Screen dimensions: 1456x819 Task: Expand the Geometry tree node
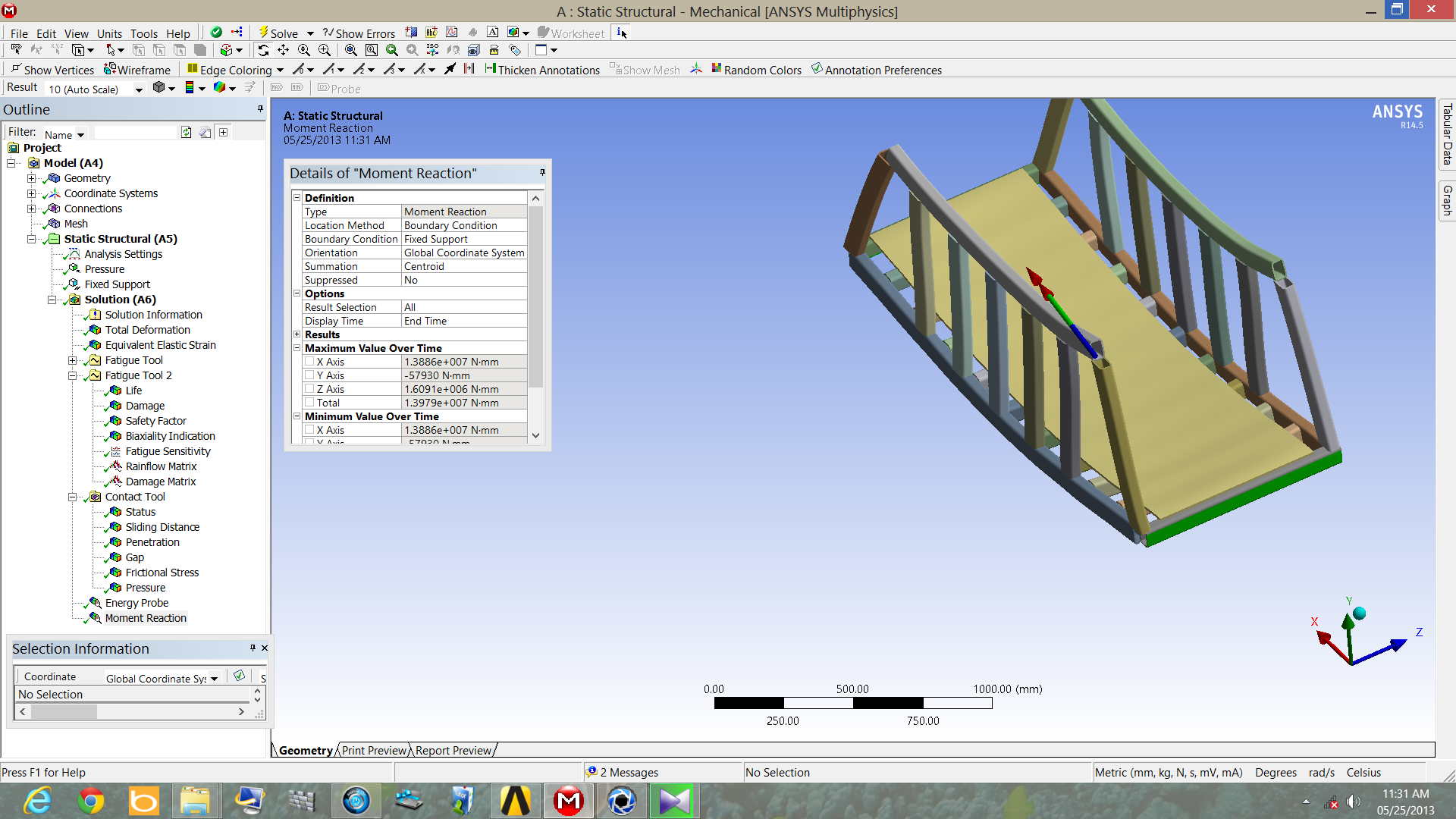pyautogui.click(x=31, y=178)
